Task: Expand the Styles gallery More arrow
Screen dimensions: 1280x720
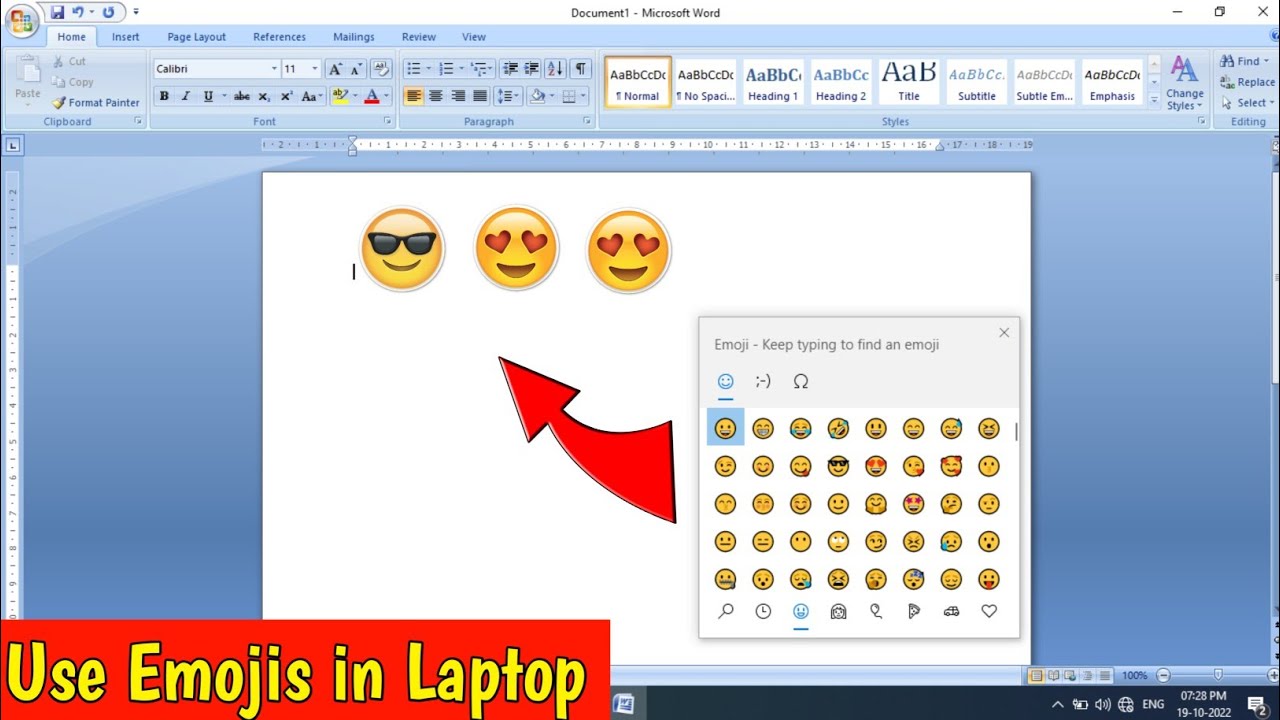Action: click(x=1153, y=99)
